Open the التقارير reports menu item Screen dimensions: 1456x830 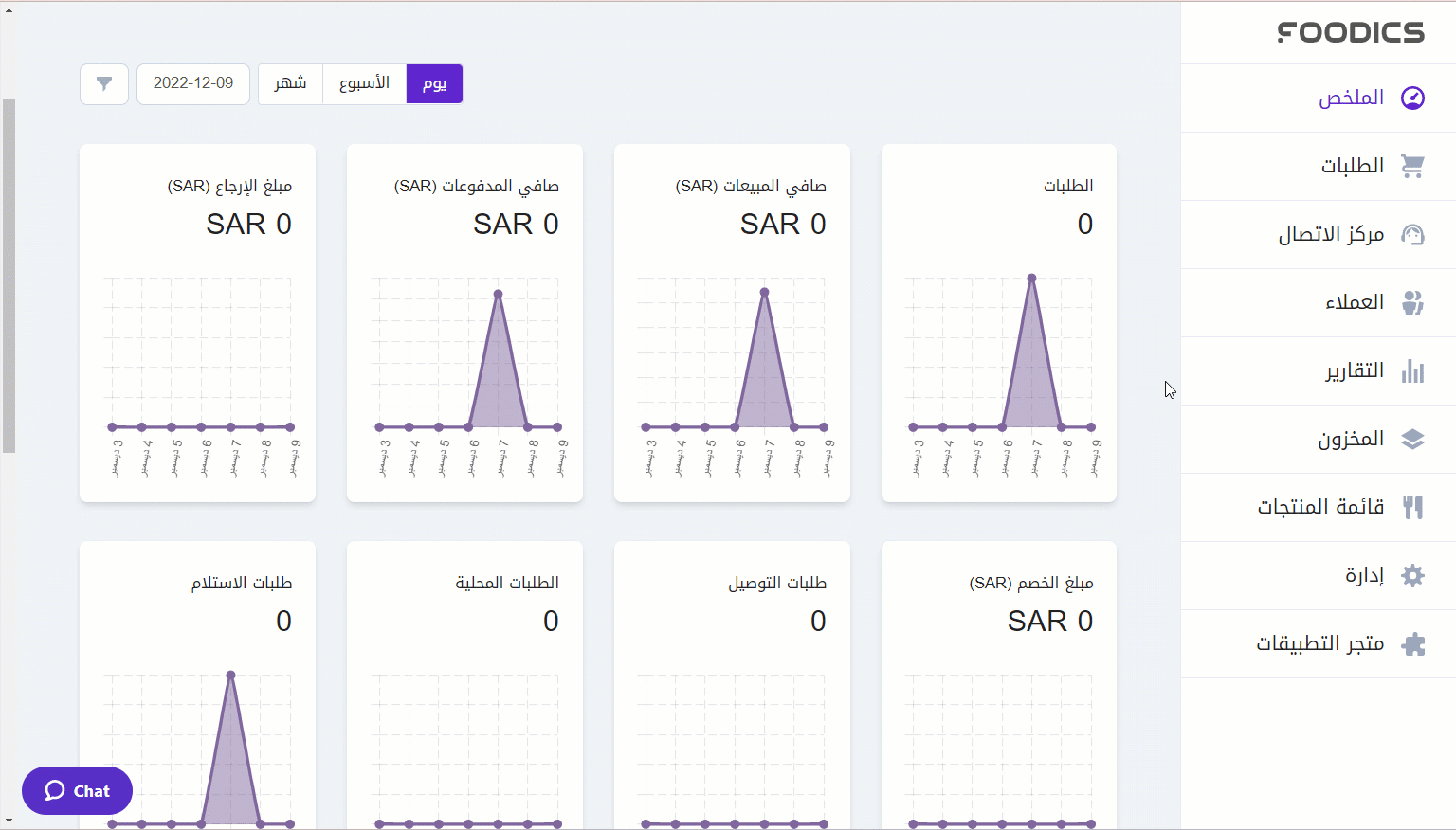(1354, 371)
